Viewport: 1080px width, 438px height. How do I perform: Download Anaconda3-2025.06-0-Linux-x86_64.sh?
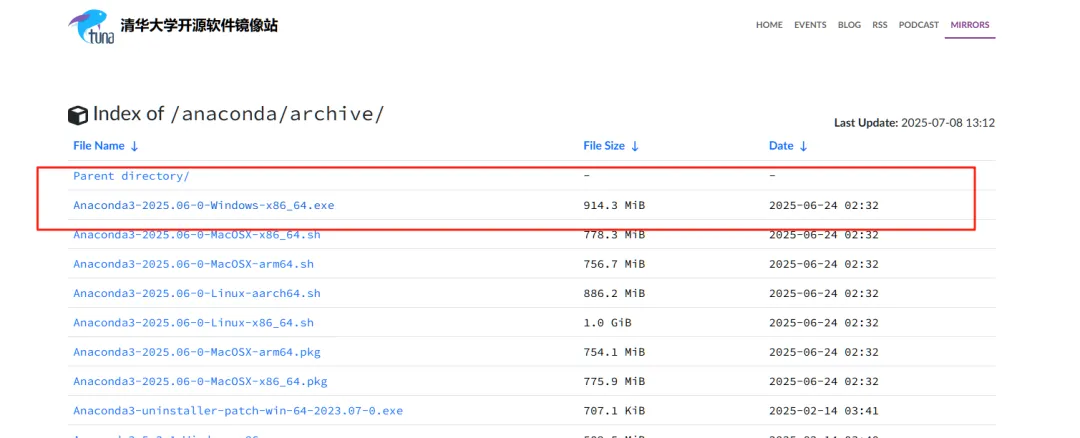pos(194,322)
